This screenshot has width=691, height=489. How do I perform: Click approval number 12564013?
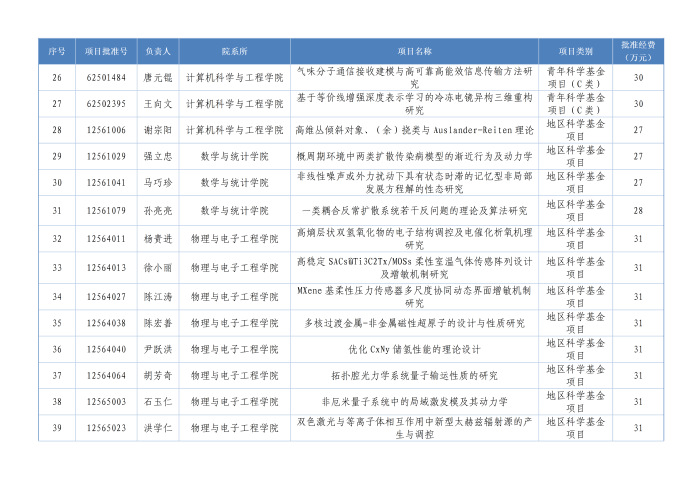106,267
